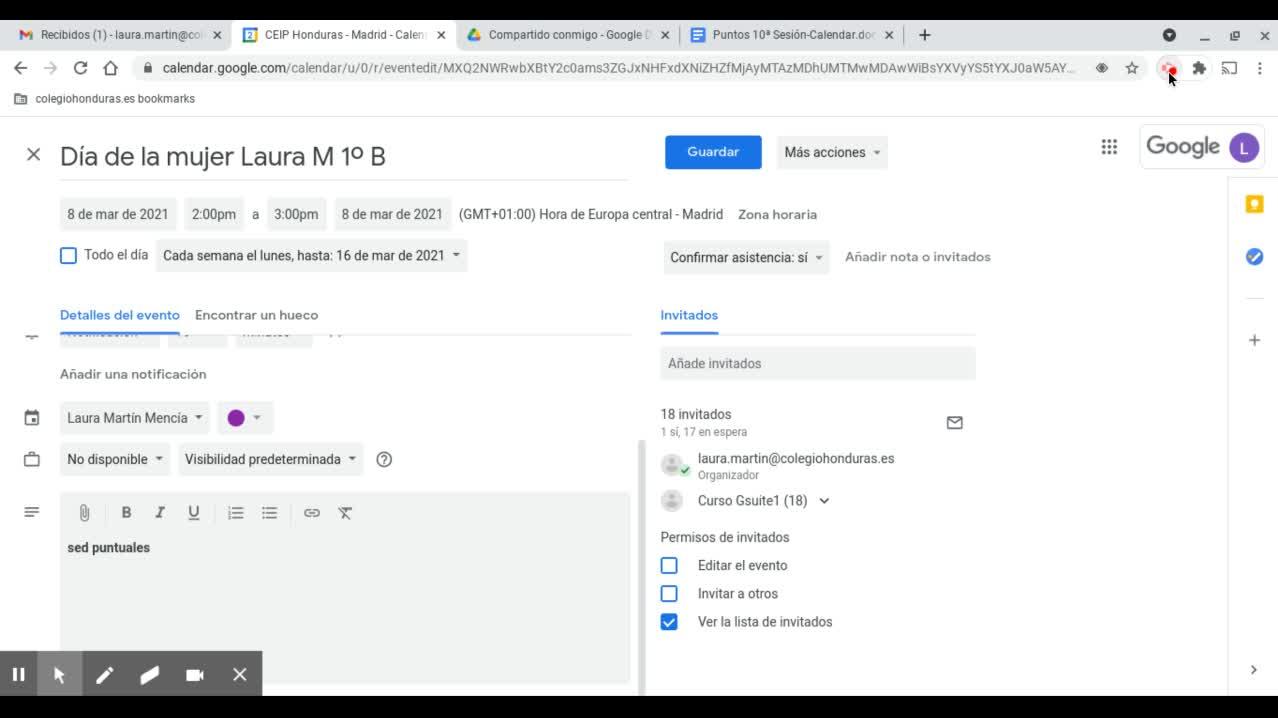Click the event title field
This screenshot has width=1278, height=718.
344,156
